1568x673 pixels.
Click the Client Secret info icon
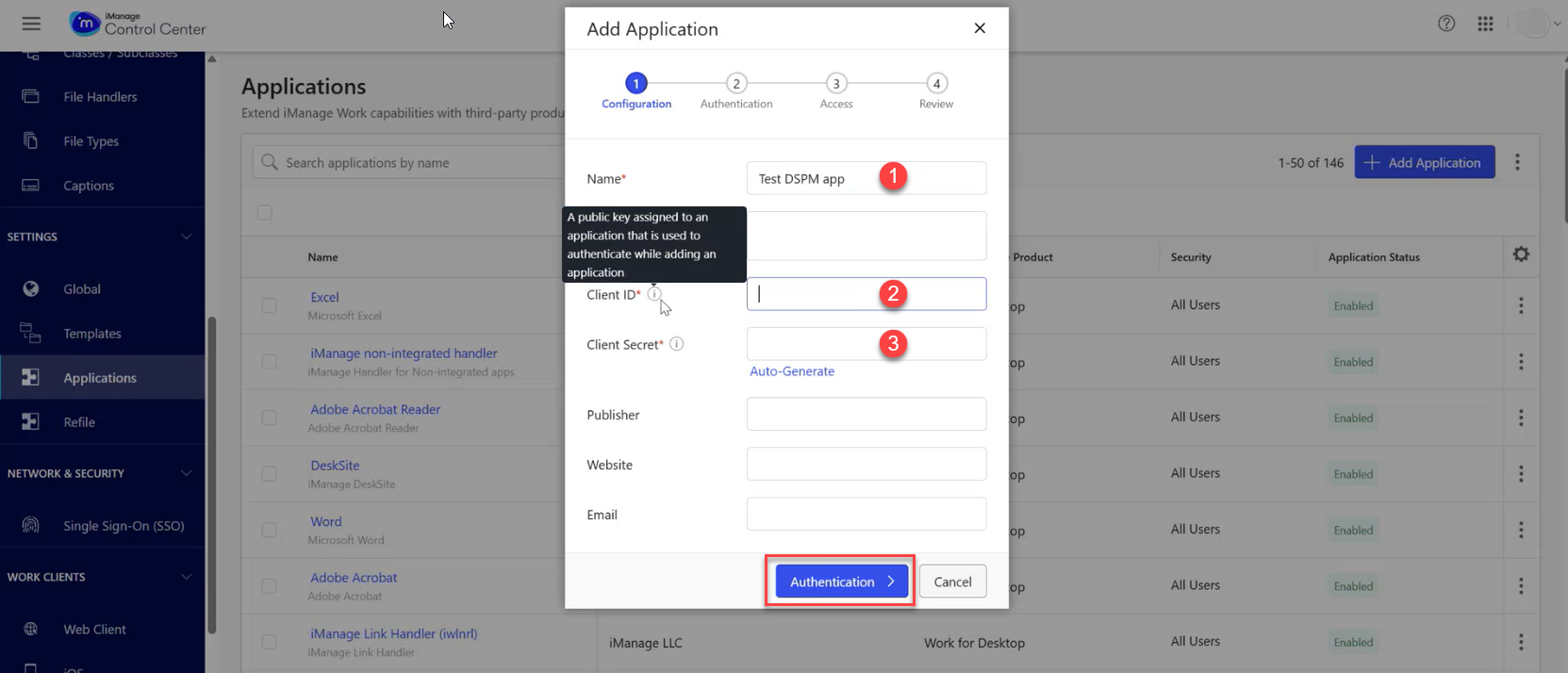[x=676, y=344]
